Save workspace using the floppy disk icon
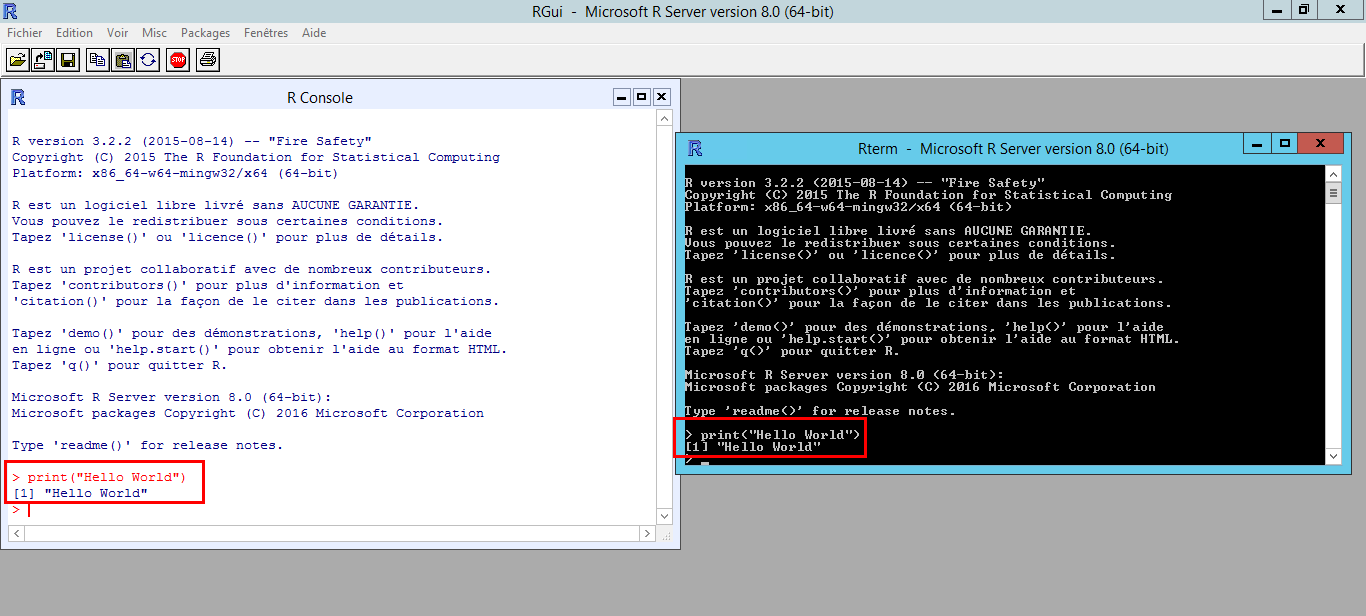 (68, 60)
